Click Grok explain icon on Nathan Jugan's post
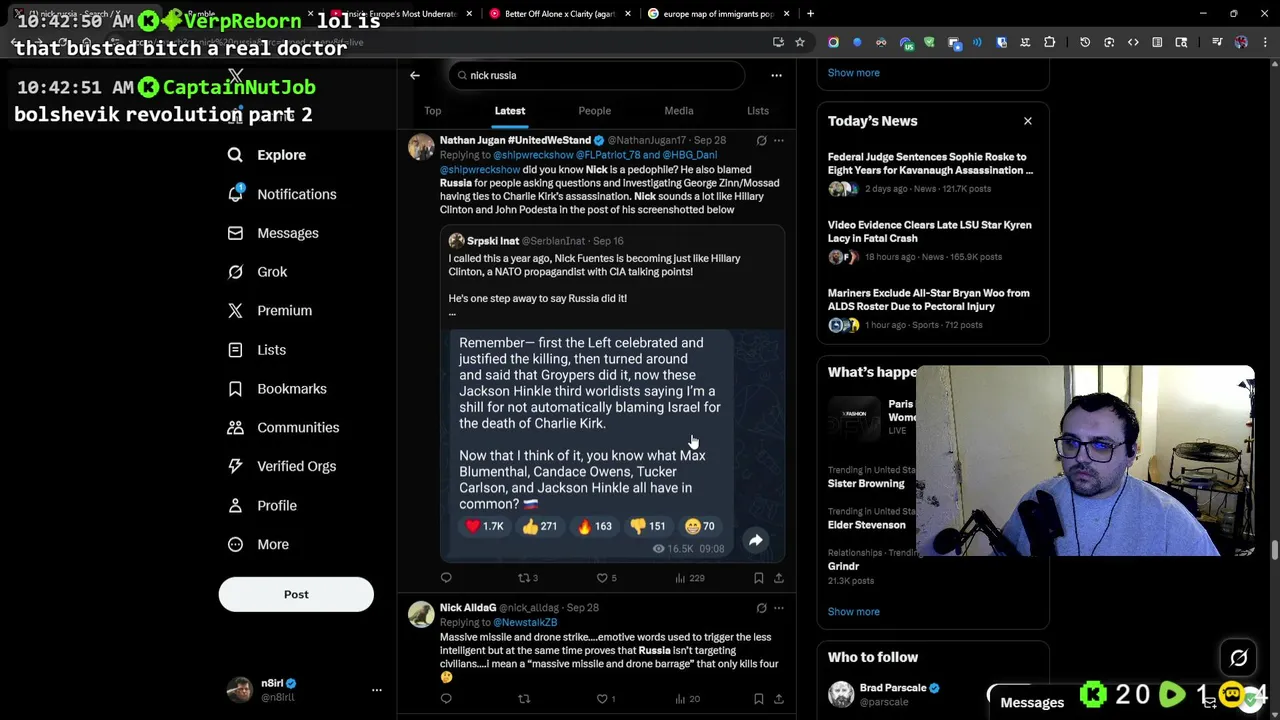The height and width of the screenshot is (720, 1280). pos(761,140)
